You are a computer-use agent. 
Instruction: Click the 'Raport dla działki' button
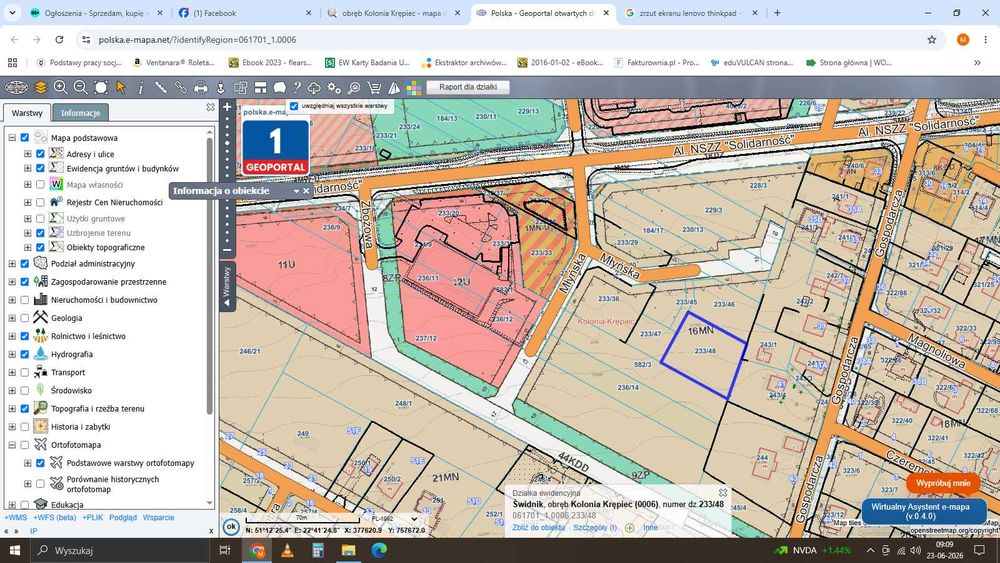pyautogui.click(x=468, y=87)
